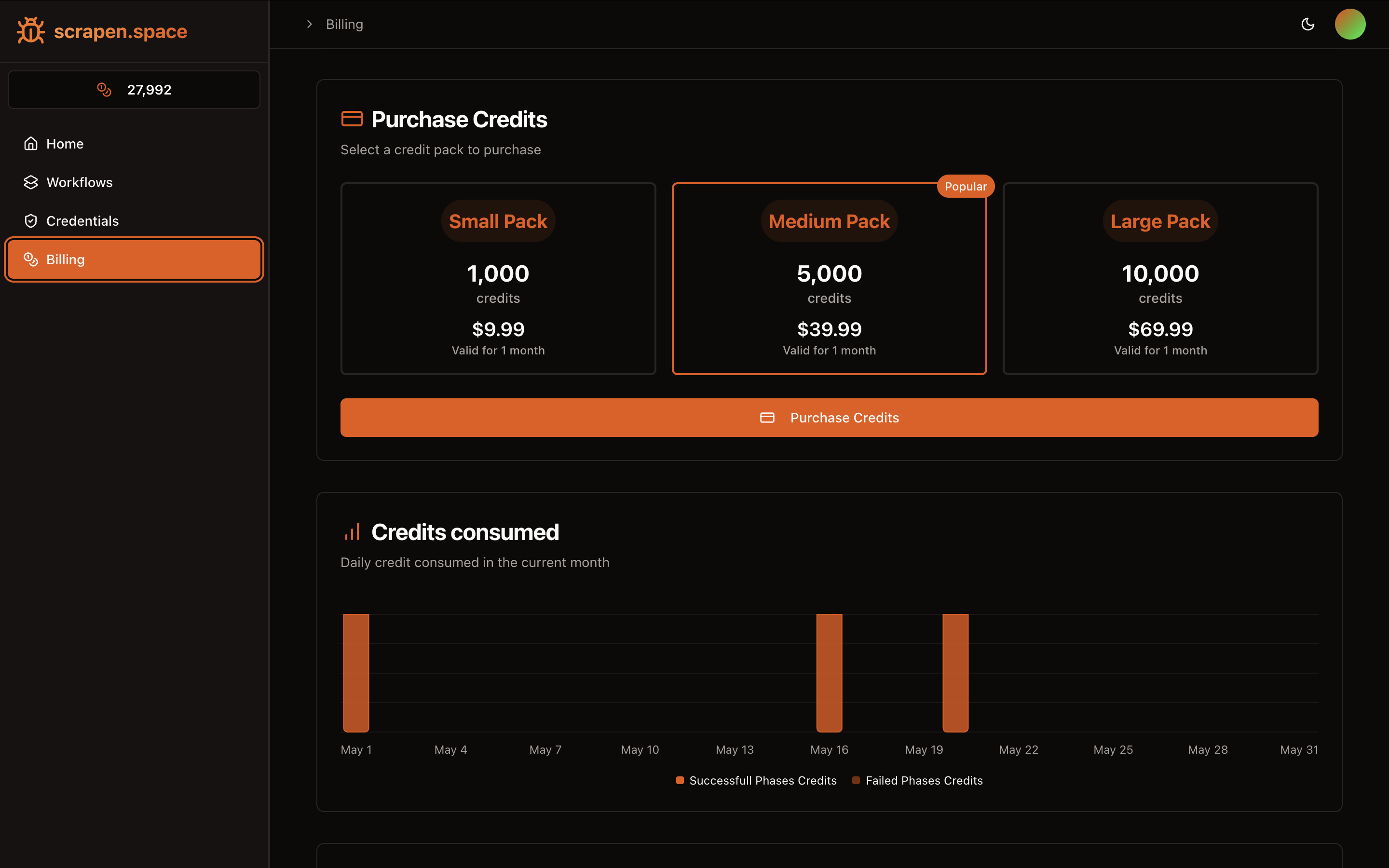Toggle dark mode with the moon icon
1389x868 pixels.
pyautogui.click(x=1307, y=24)
